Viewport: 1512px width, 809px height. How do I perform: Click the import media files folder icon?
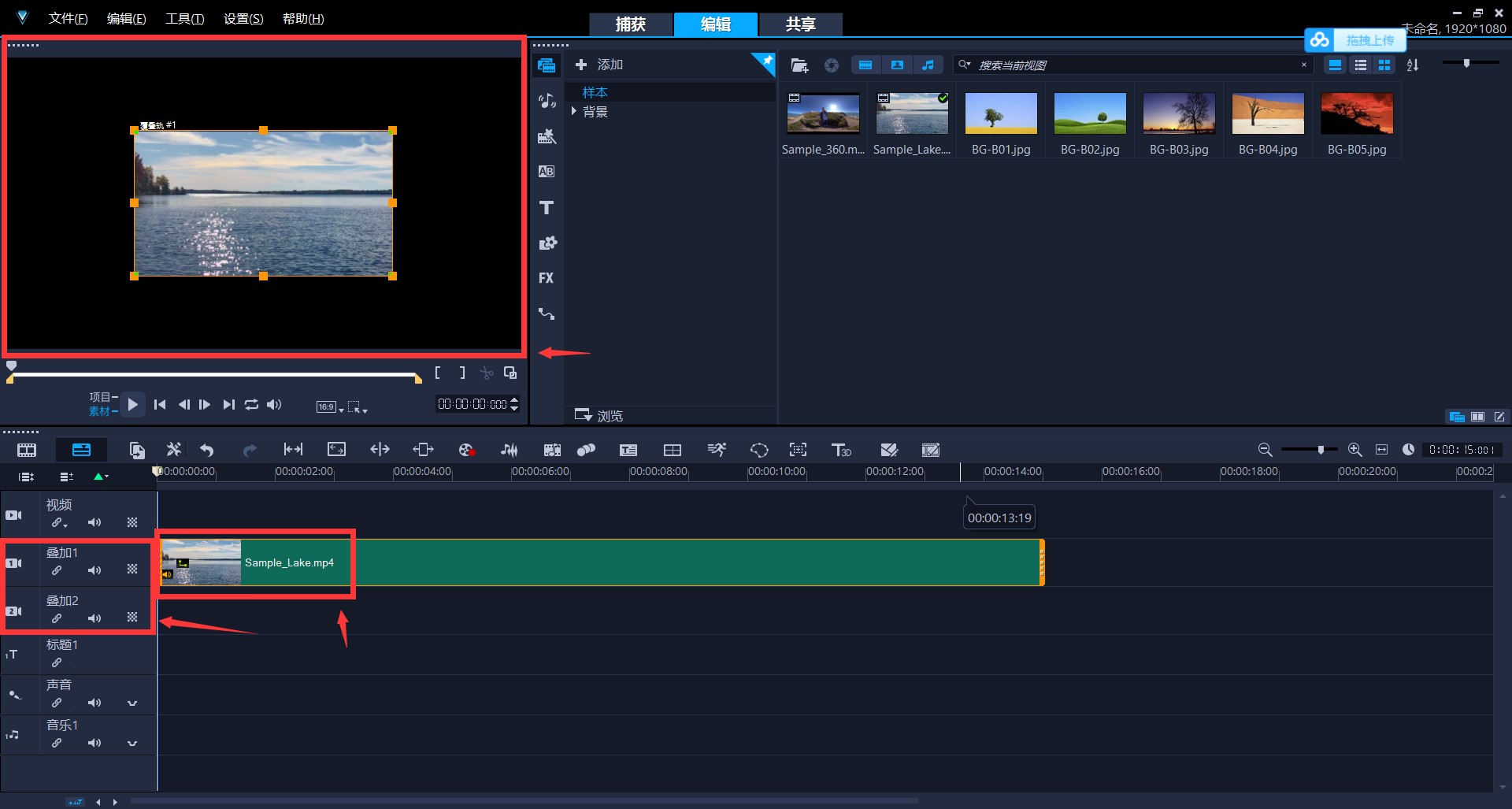point(799,65)
